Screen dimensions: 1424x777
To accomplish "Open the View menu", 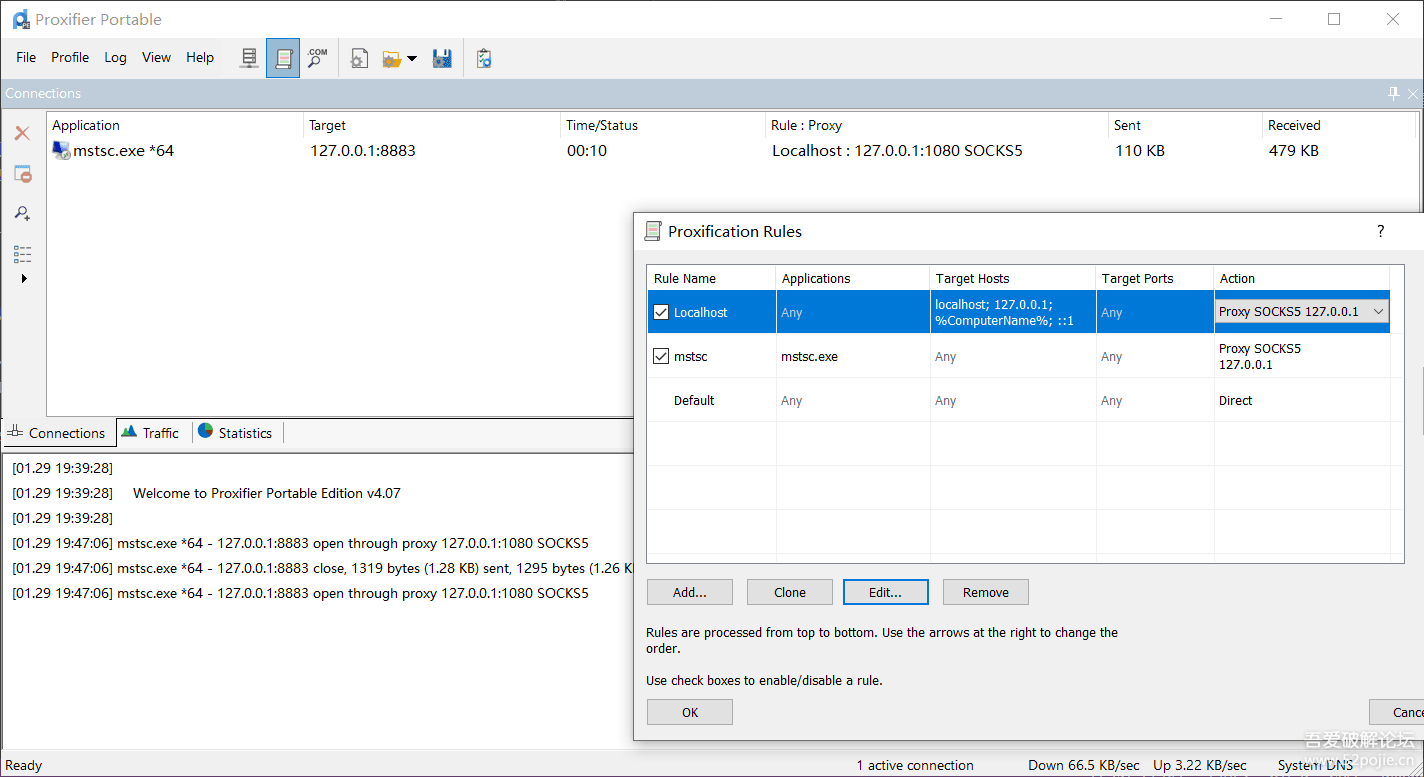I will pyautogui.click(x=156, y=57).
